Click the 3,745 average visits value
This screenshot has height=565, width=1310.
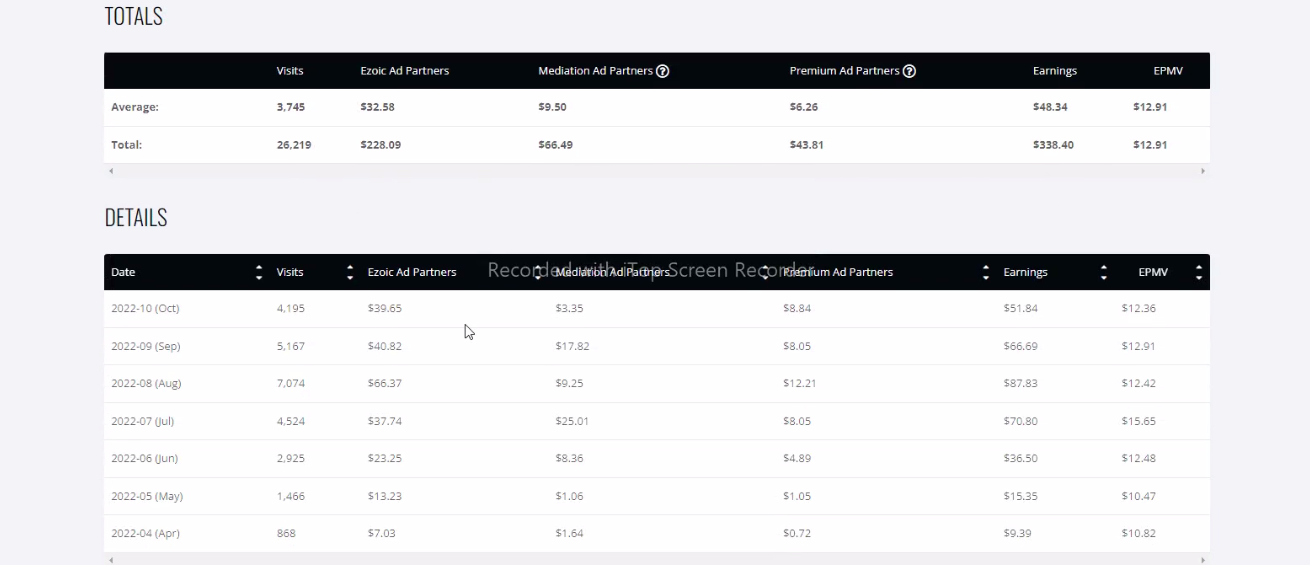(291, 107)
